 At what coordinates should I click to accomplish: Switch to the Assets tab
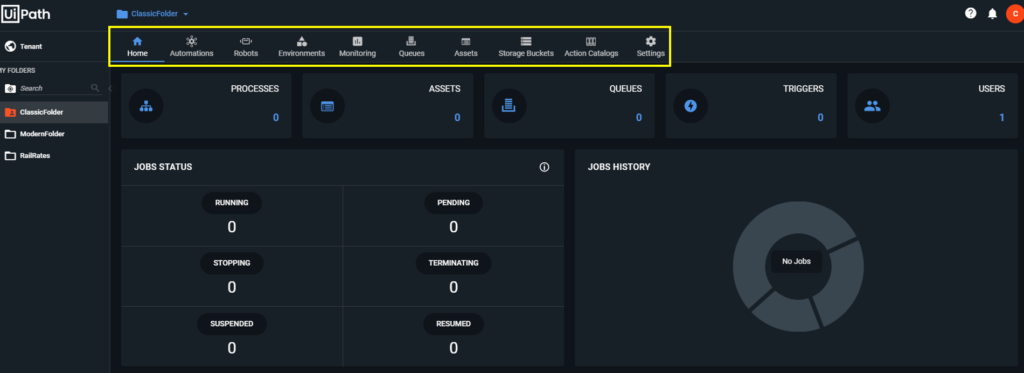(x=466, y=47)
